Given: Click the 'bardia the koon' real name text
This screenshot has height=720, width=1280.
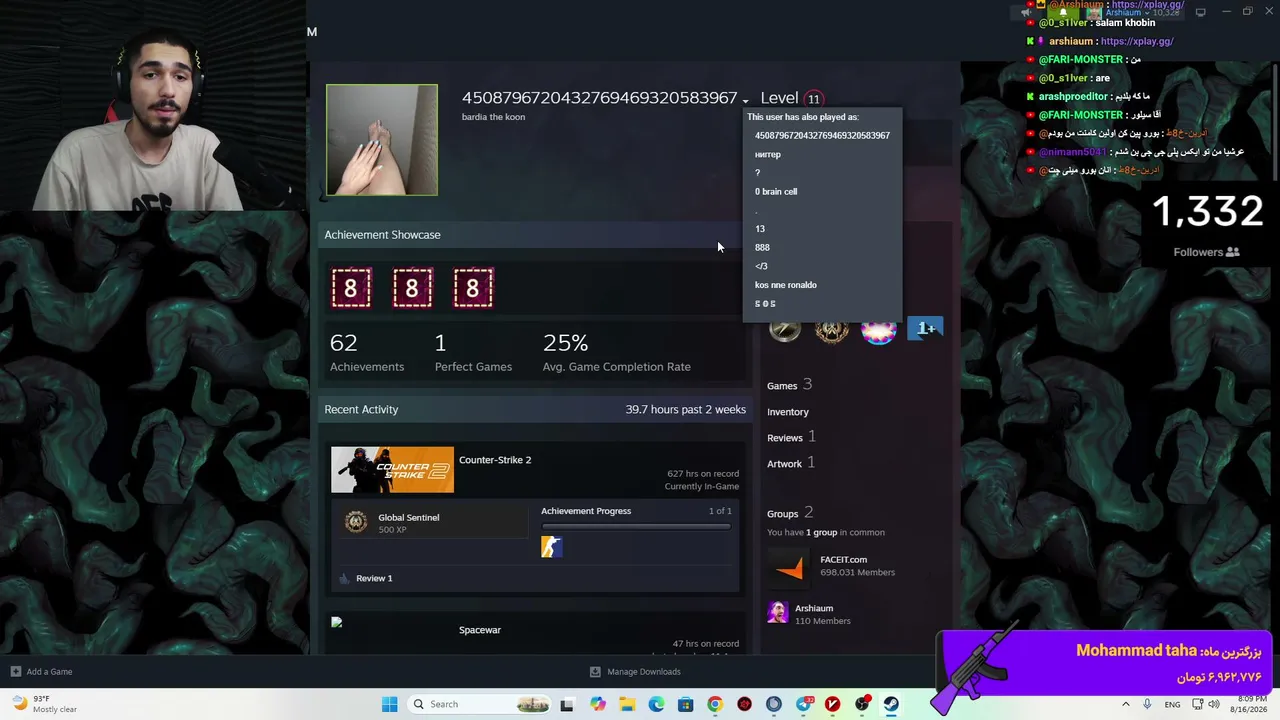Looking at the screenshot, I should [493, 117].
